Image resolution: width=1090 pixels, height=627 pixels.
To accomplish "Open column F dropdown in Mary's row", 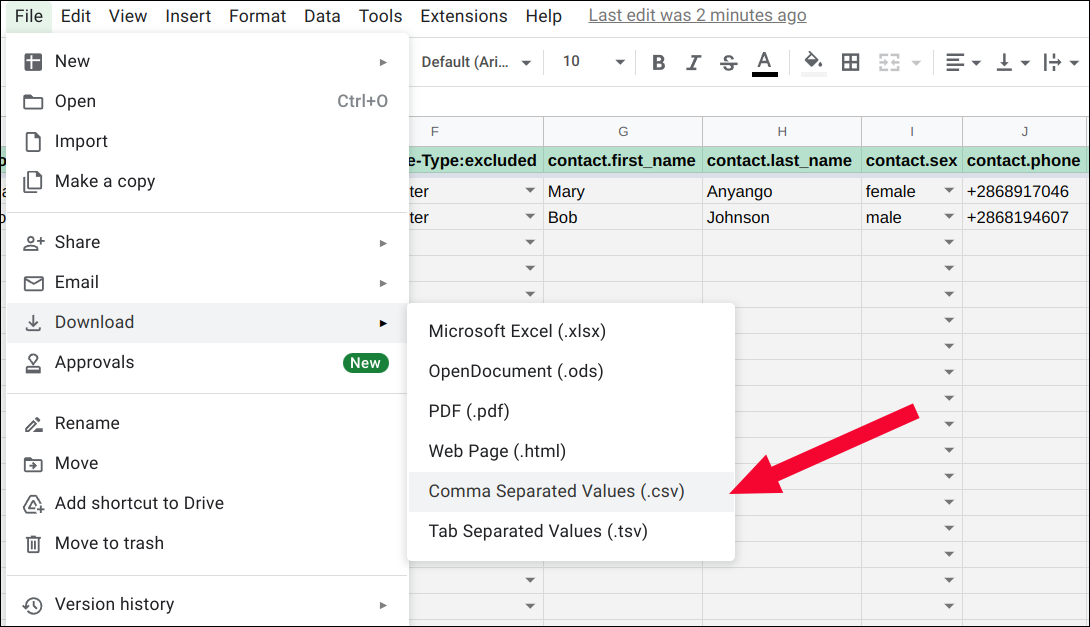I will (530, 190).
